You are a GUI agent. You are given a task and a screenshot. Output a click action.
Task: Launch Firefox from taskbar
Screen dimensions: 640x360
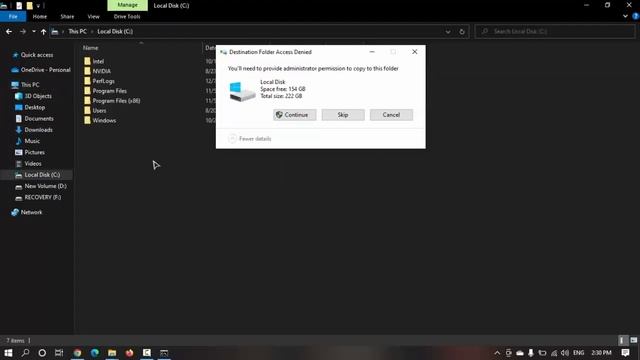(x=129, y=353)
